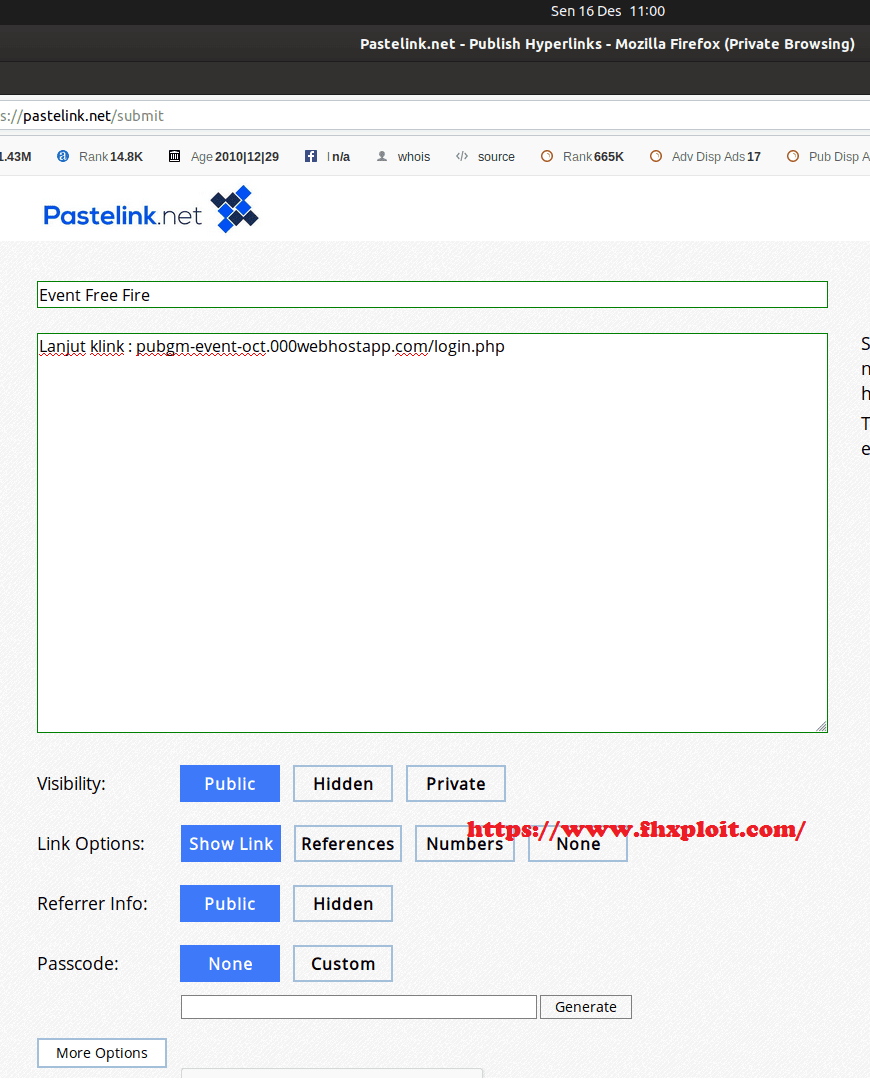870x1080 pixels.
Task: Choose Custom passcode
Action: [x=343, y=964]
